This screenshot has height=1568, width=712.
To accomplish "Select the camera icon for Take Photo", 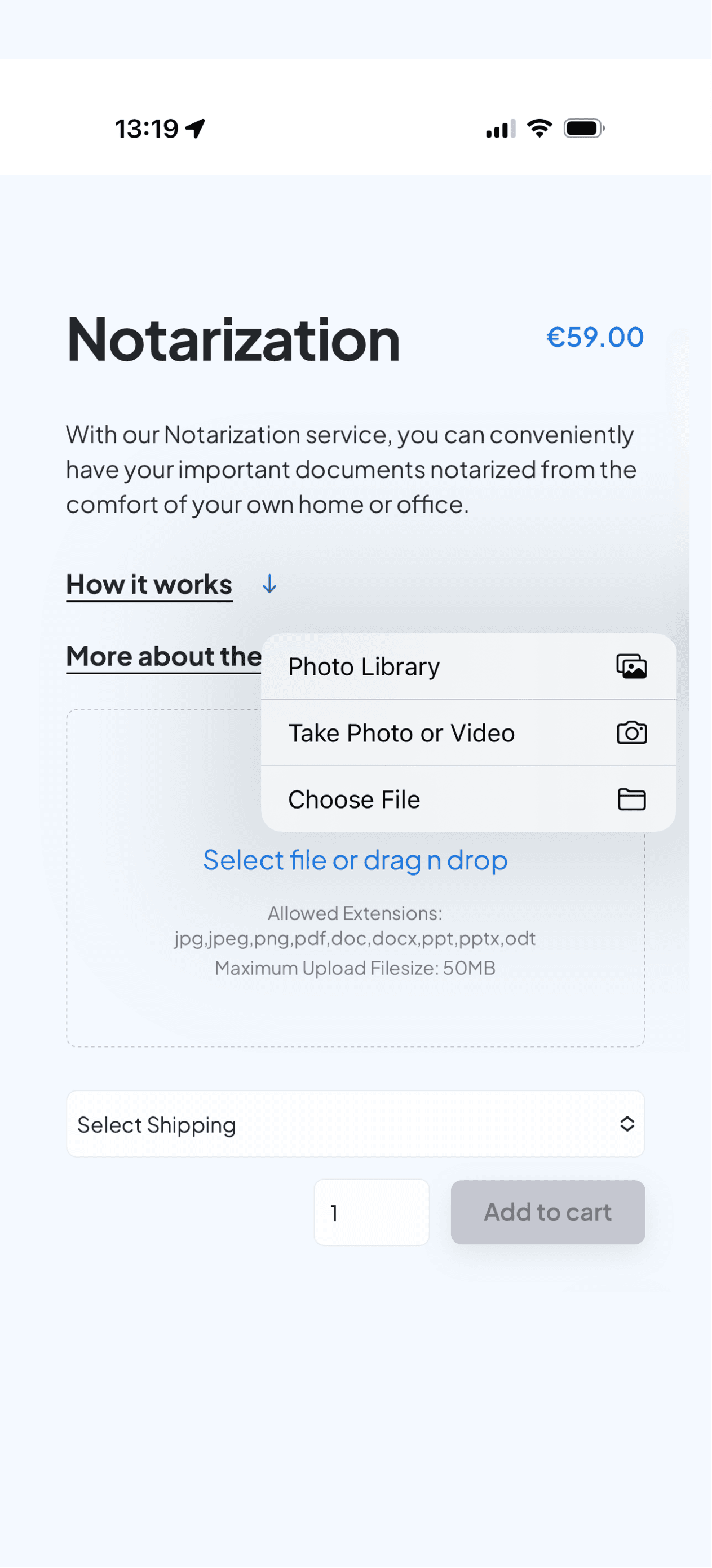I will (633, 733).
